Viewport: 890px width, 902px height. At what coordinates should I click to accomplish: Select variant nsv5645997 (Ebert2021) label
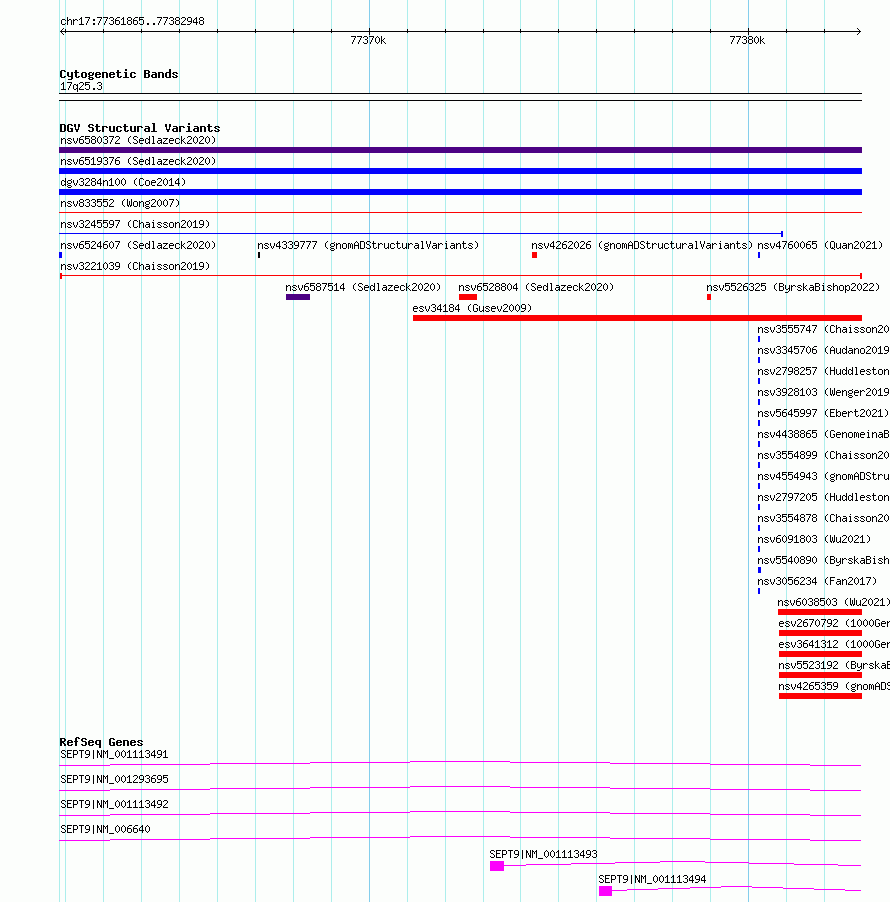[823, 414]
